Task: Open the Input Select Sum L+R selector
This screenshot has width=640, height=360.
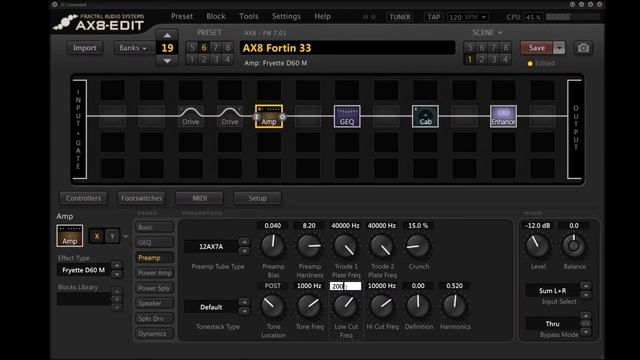Action: click(552, 291)
